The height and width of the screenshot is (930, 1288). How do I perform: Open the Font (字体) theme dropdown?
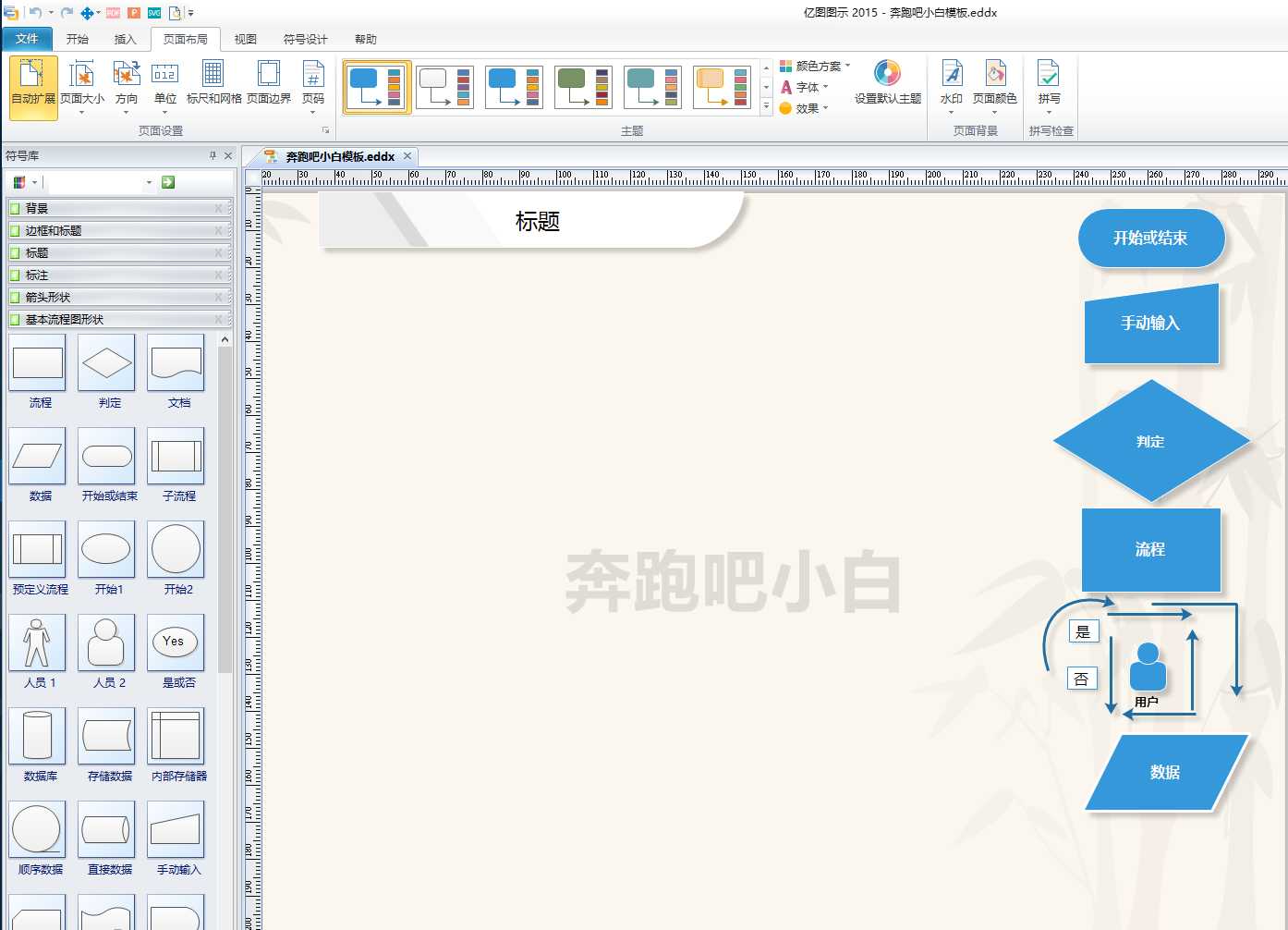click(x=805, y=87)
